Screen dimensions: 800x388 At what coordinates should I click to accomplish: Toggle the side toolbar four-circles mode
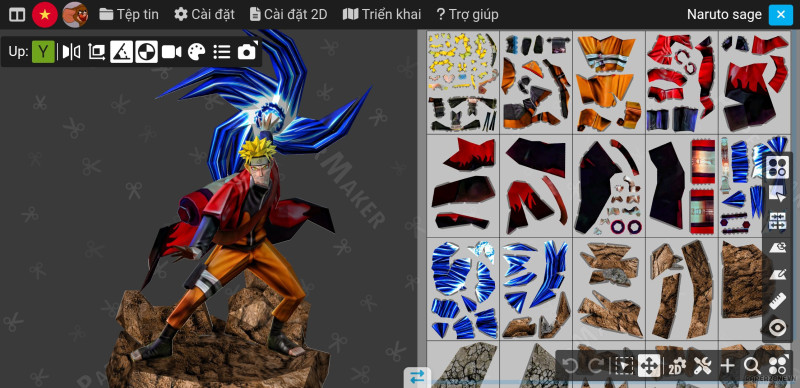coord(778,167)
